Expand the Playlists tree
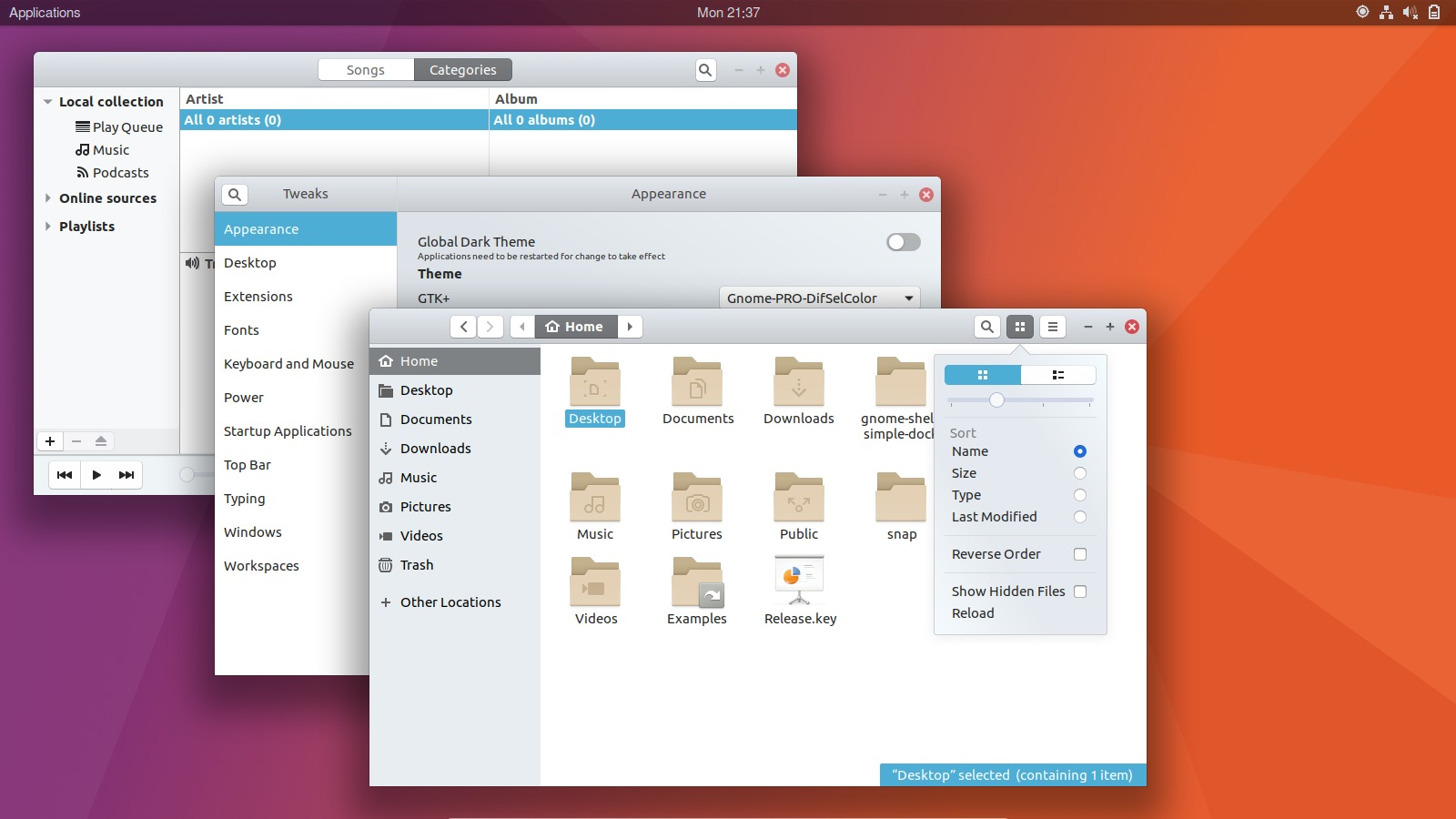This screenshot has height=819, width=1456. (x=47, y=227)
